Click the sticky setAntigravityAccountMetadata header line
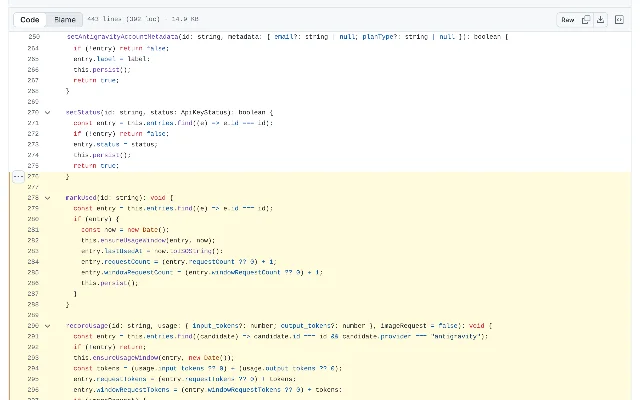This screenshot has height=400, width=640. coord(287,37)
